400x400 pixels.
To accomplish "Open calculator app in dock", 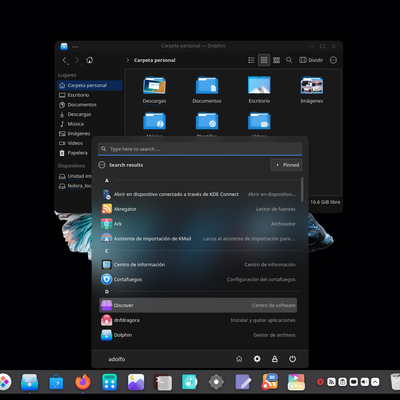I will tap(109, 382).
